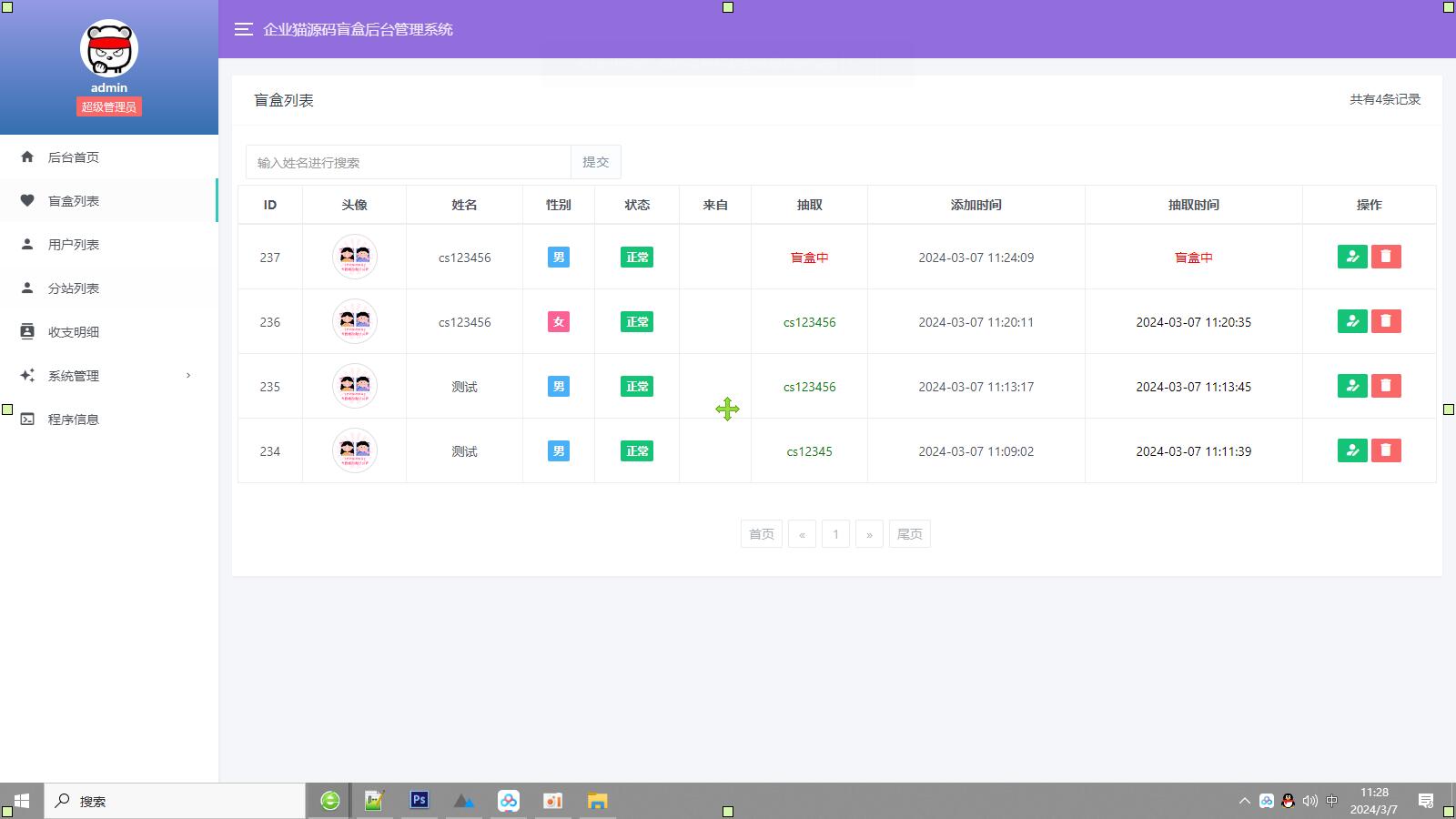Image resolution: width=1456 pixels, height=819 pixels.
Task: Click the 尾页 pagination button
Action: click(909, 534)
